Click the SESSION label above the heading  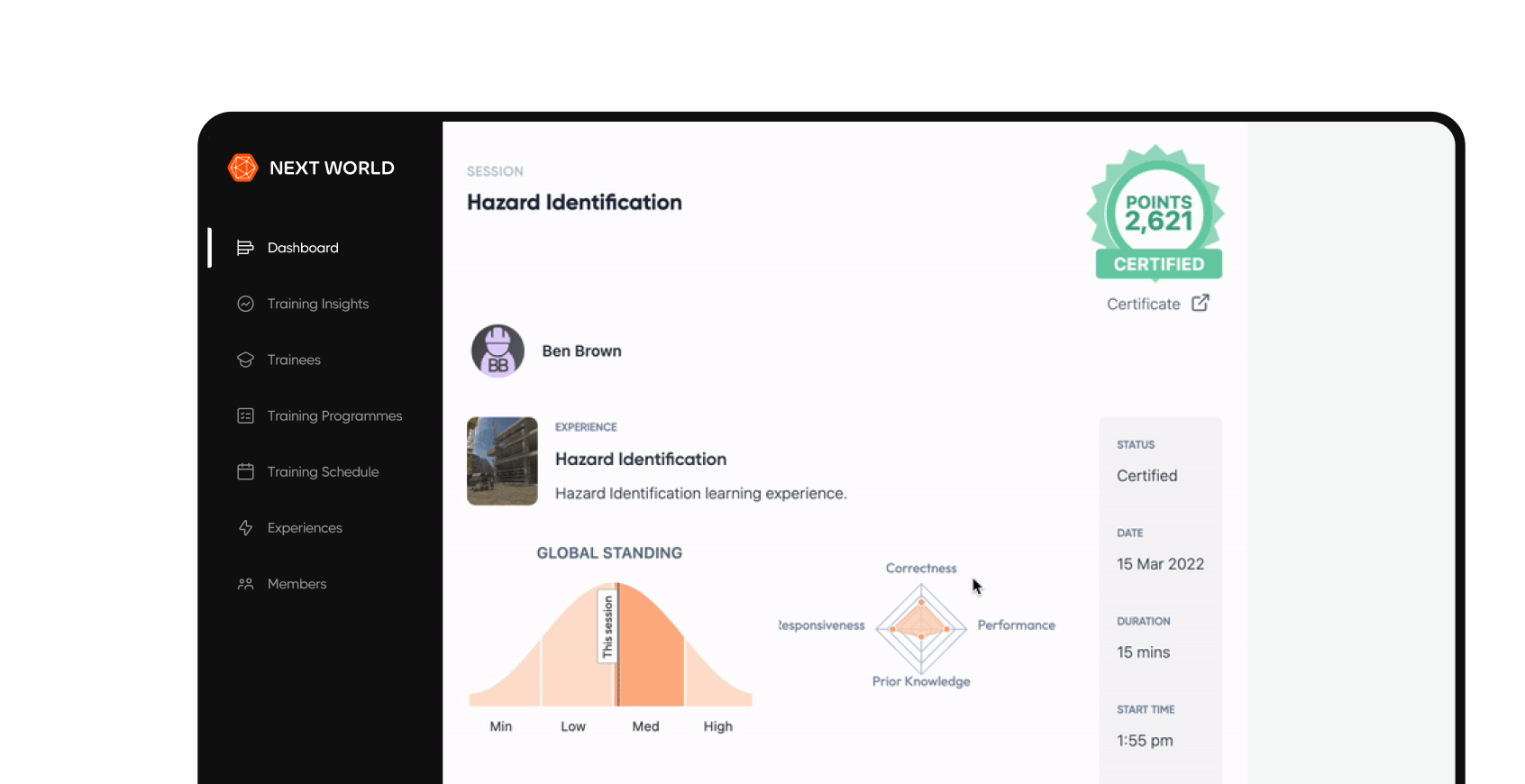[x=495, y=171]
